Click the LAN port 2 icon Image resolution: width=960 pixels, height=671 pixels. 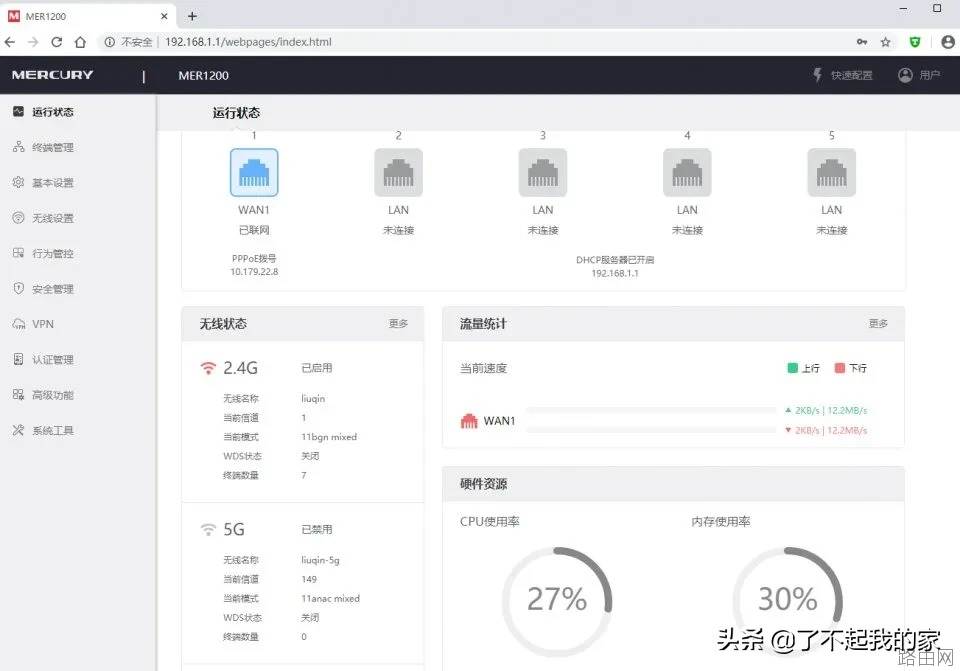pyautogui.click(x=399, y=172)
